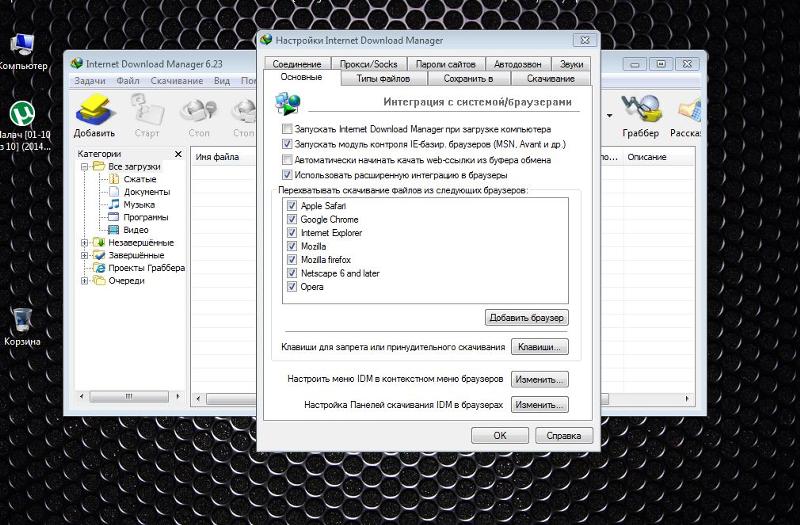
Task: Click the integration globe icon in dialog
Action: (288, 104)
